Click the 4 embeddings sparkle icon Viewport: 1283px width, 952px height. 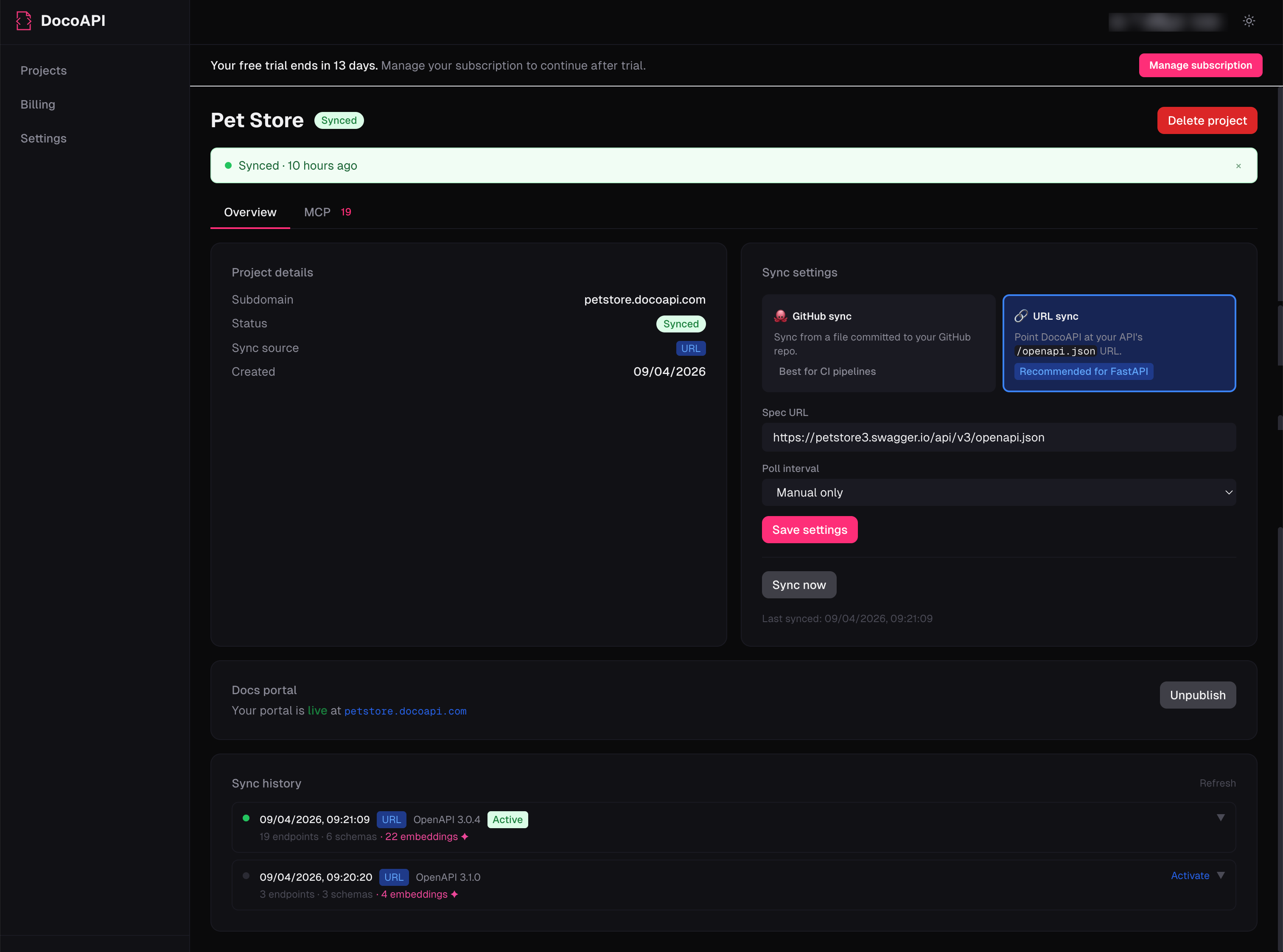[454, 894]
